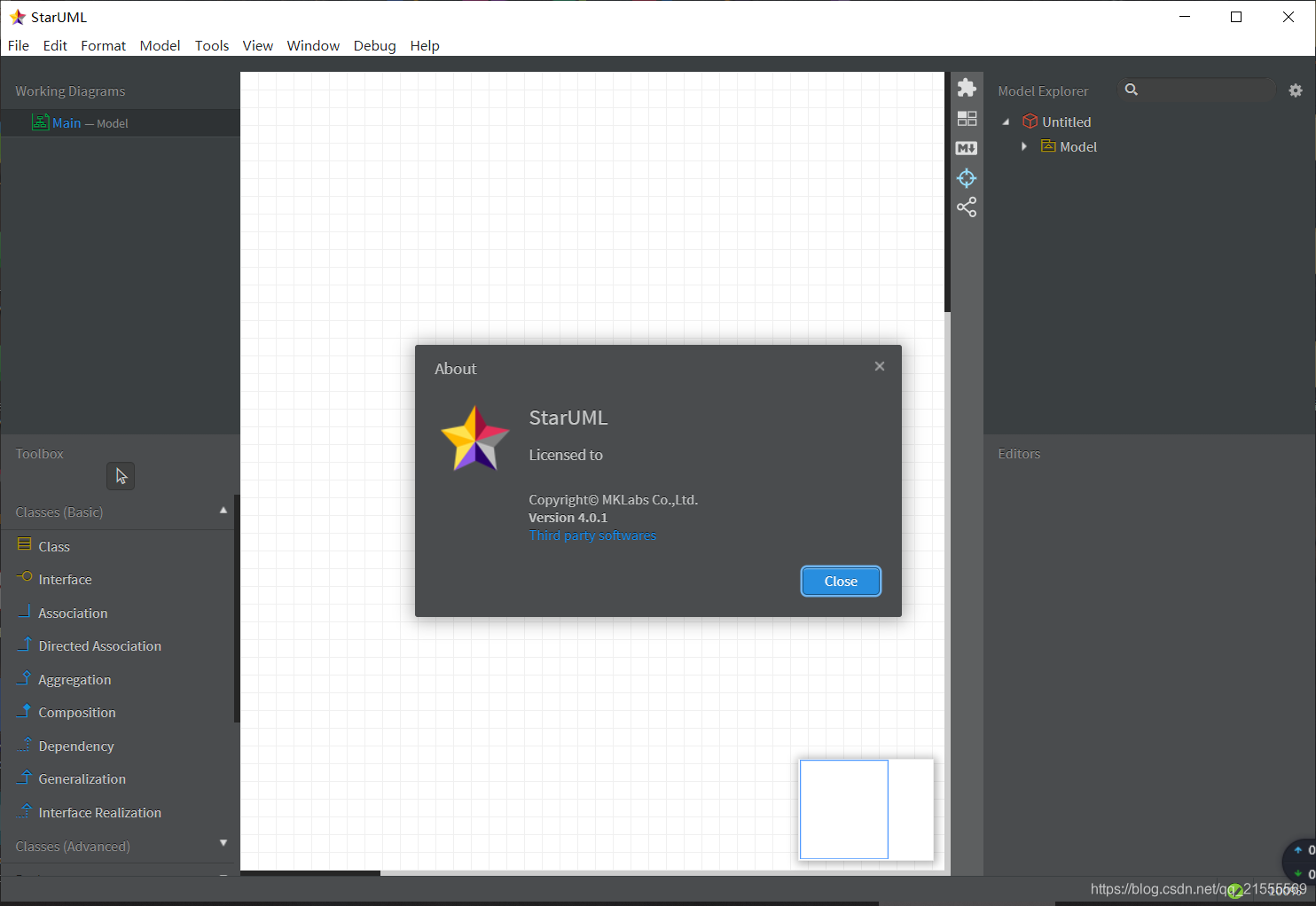Image resolution: width=1316 pixels, height=906 pixels.
Task: Open the Debug menu
Action: [374, 45]
